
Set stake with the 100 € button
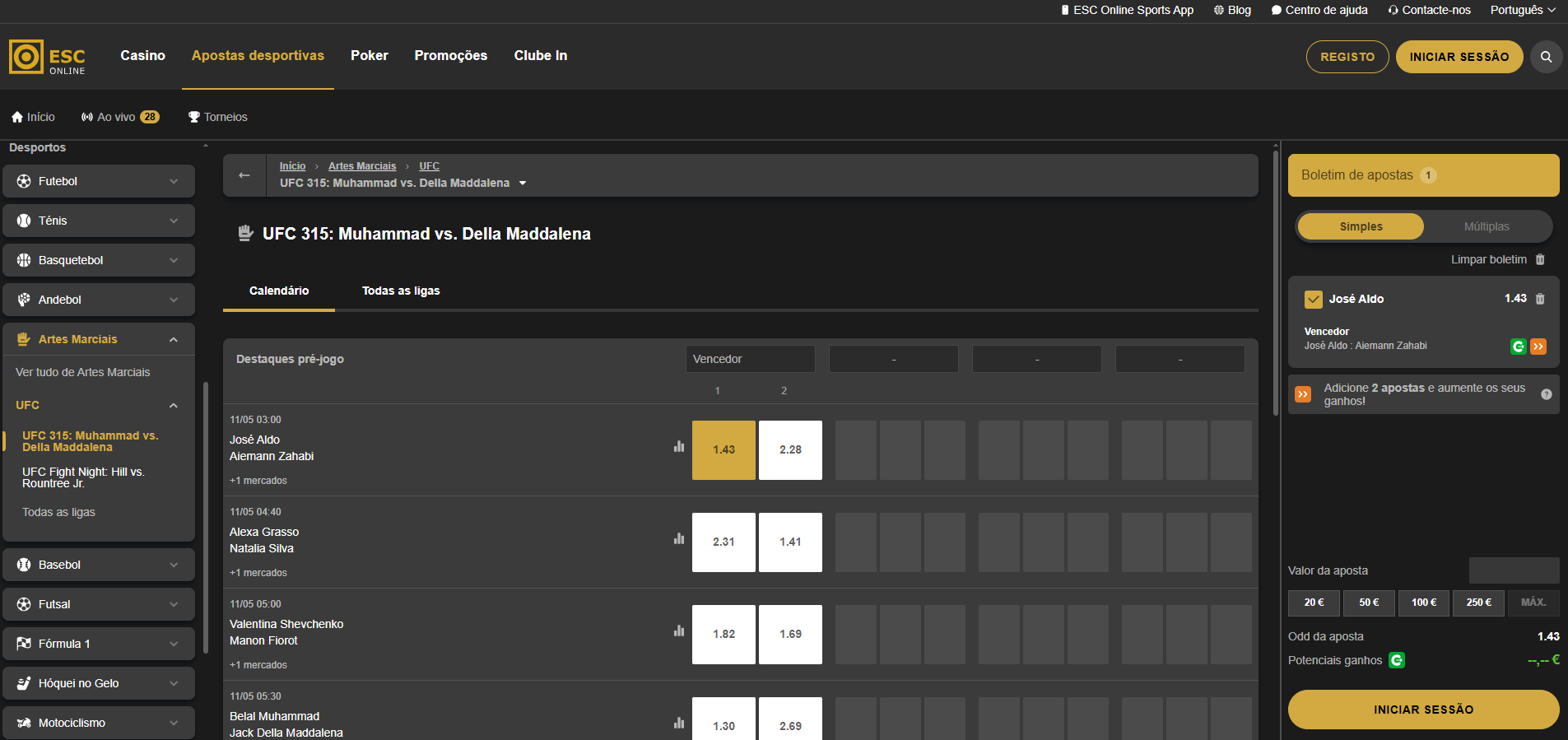(1423, 603)
